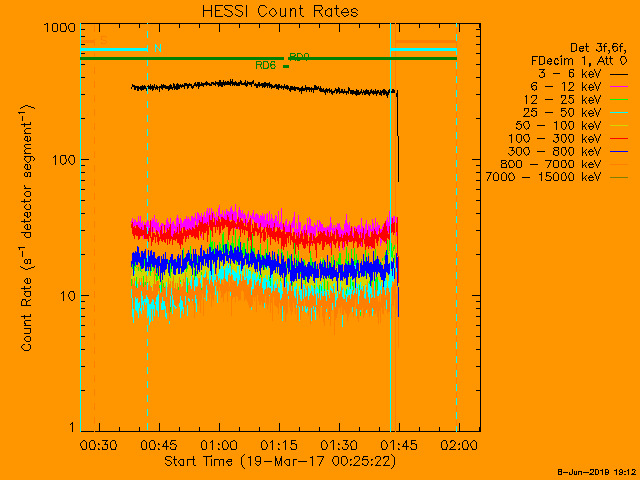Click the '300 - 800 keV' legend label

click(x=555, y=151)
